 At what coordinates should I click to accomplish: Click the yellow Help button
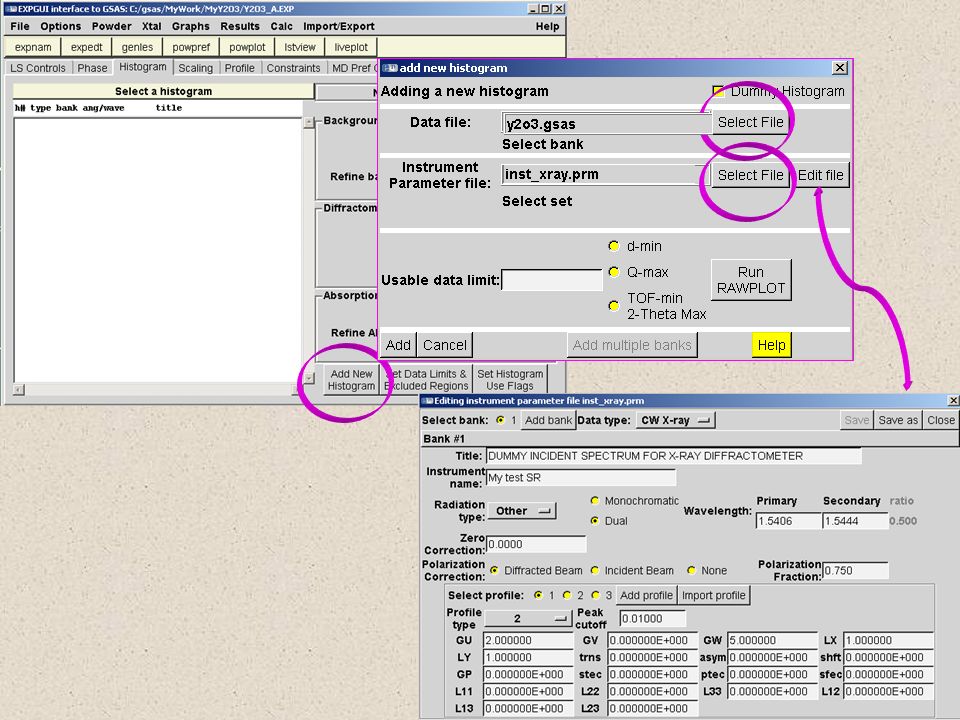tap(771, 345)
